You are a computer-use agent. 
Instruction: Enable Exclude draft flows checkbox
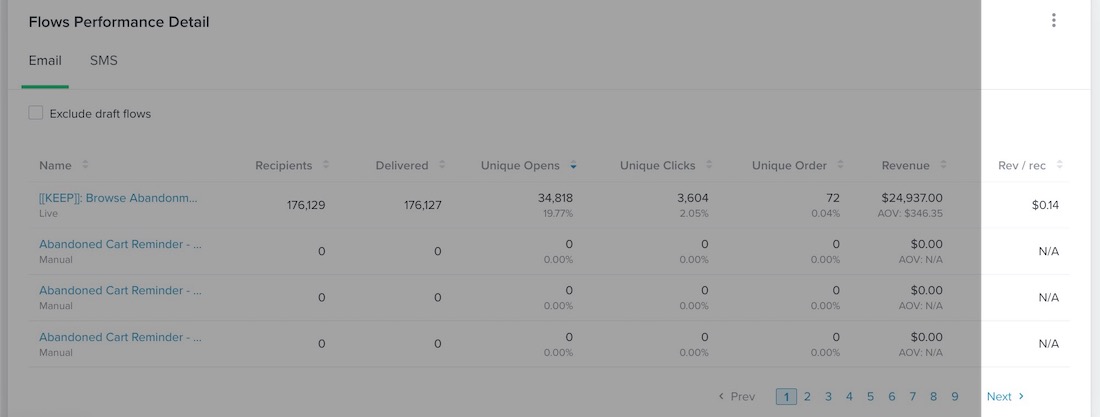(36, 113)
